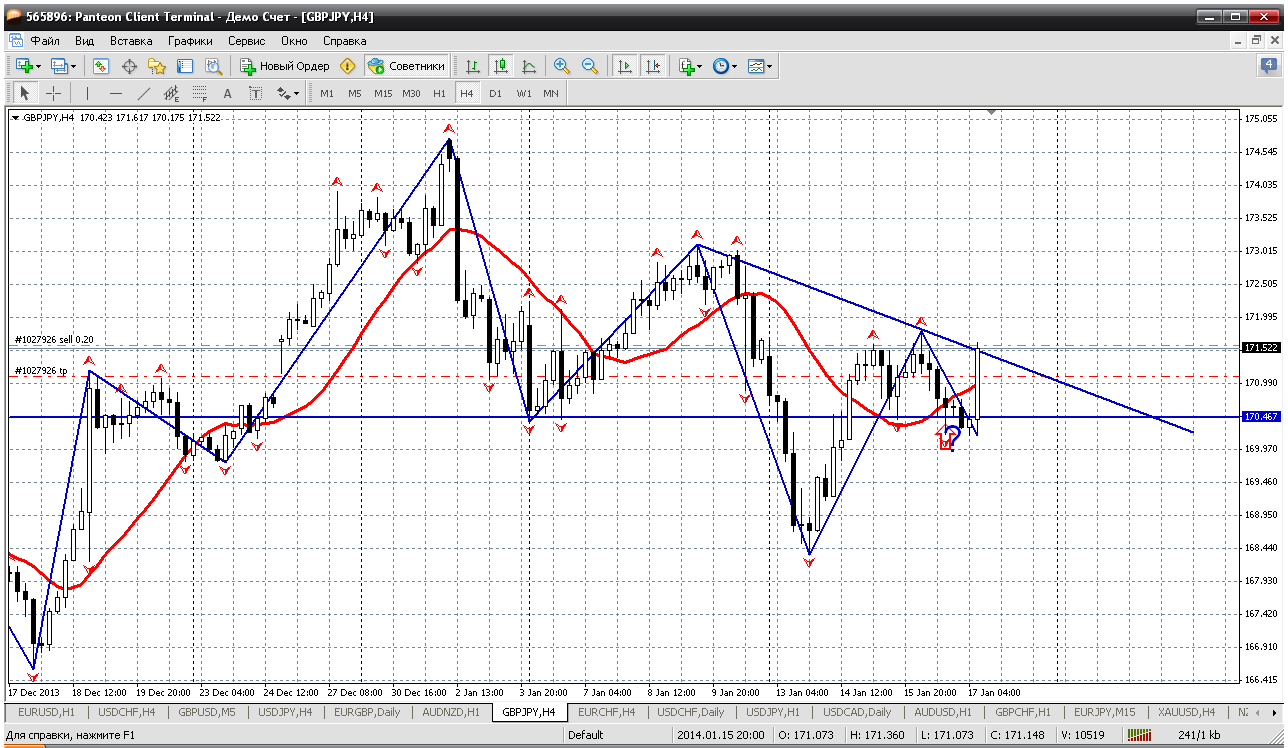Click application icon next to Файл menu

(15, 41)
